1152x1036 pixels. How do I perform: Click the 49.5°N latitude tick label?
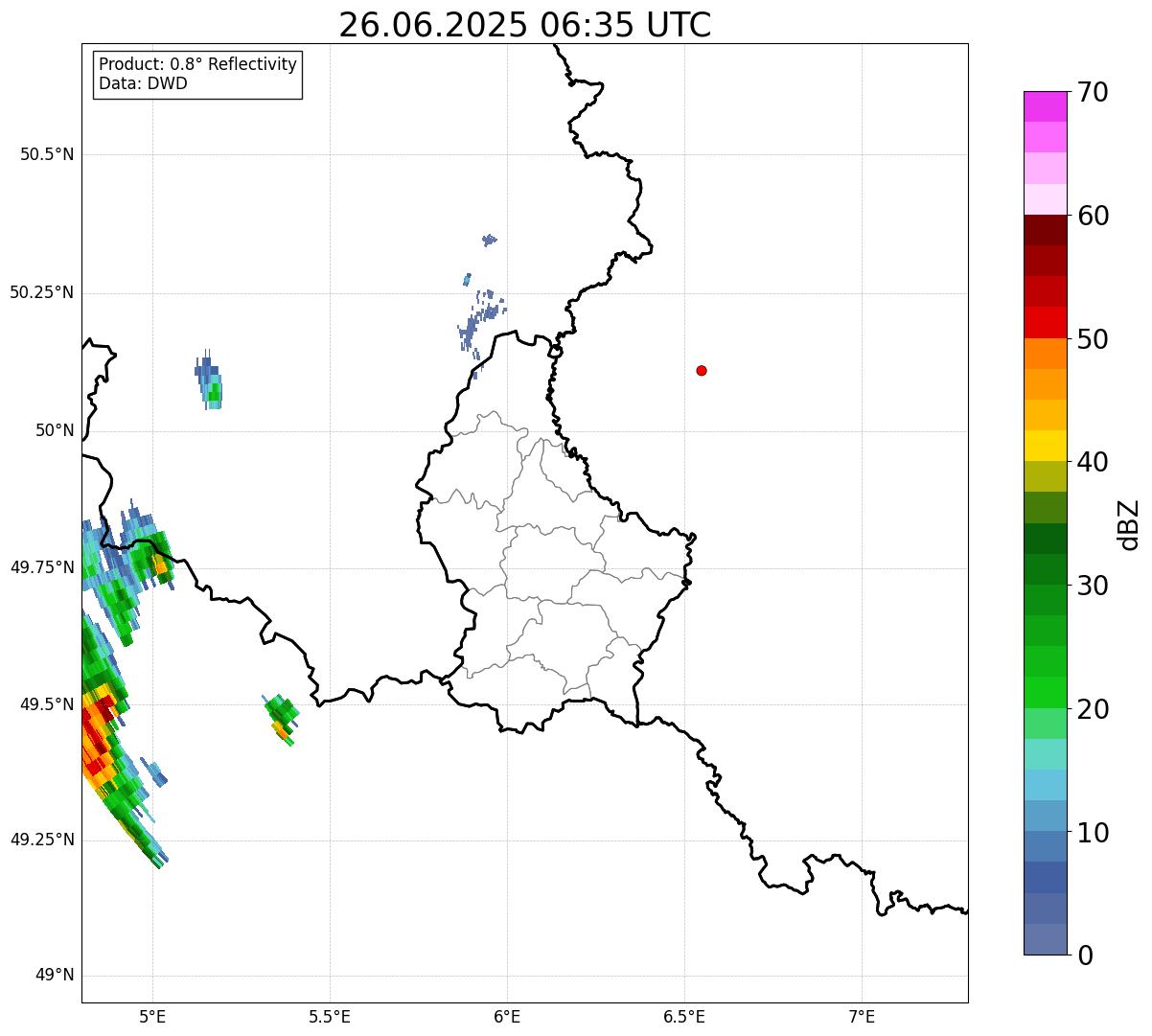click(x=47, y=704)
